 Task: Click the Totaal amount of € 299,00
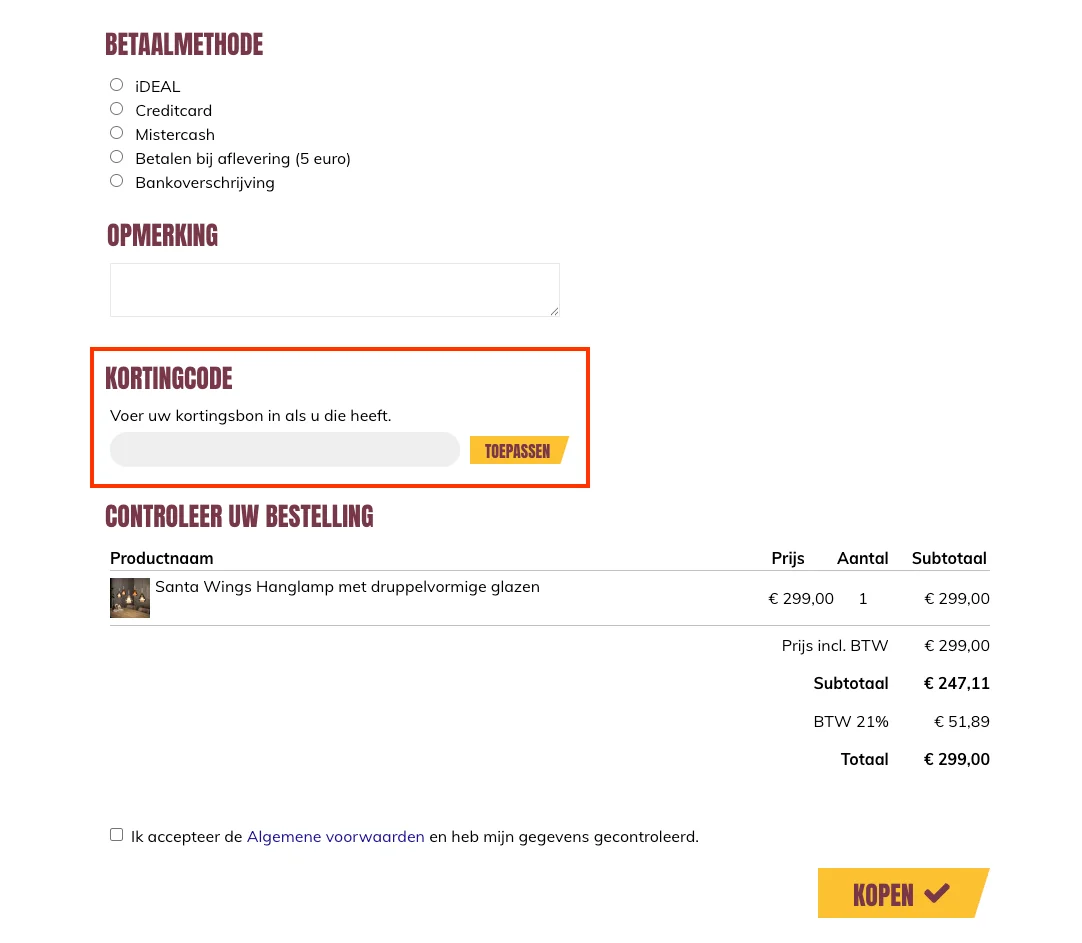[956, 759]
